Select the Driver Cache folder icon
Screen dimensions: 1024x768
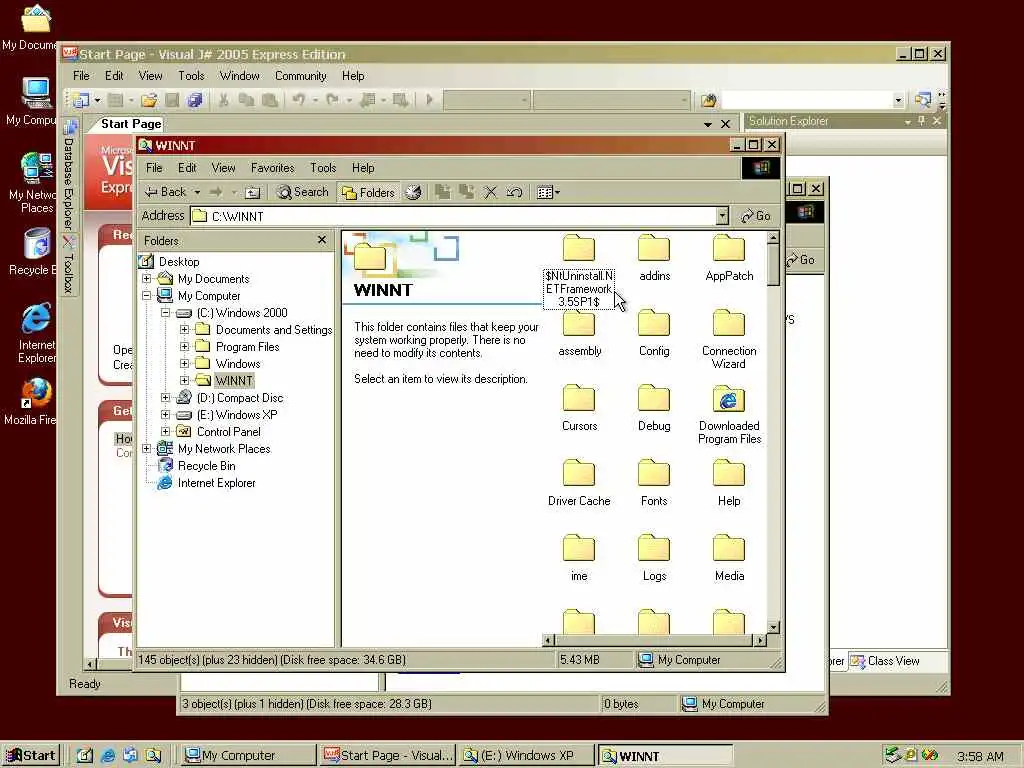(579, 474)
